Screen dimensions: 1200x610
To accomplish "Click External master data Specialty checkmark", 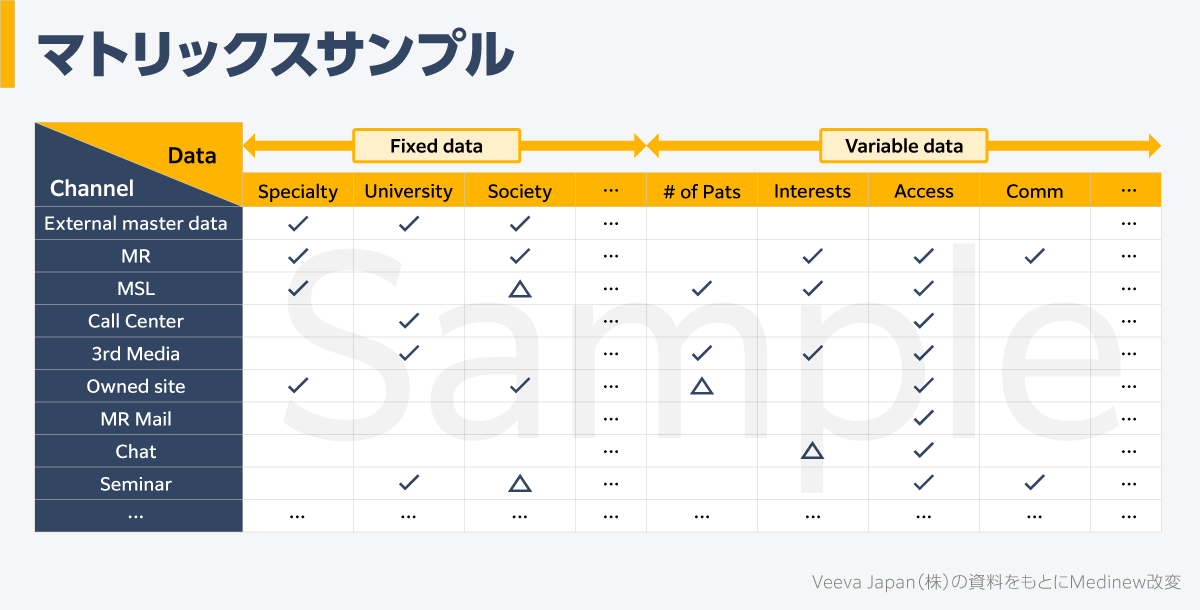I will (x=298, y=224).
